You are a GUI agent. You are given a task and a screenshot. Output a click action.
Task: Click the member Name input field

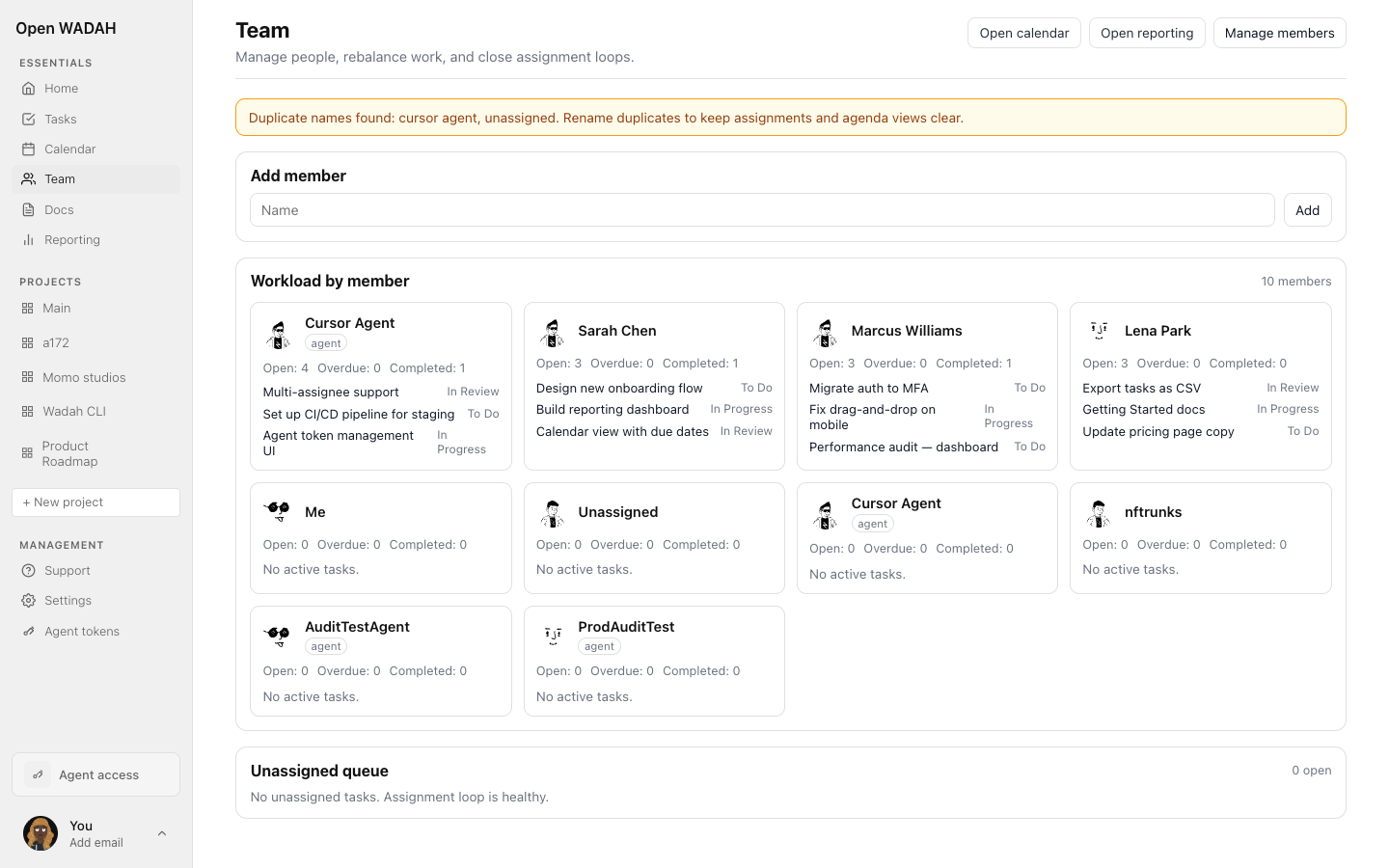pos(762,210)
